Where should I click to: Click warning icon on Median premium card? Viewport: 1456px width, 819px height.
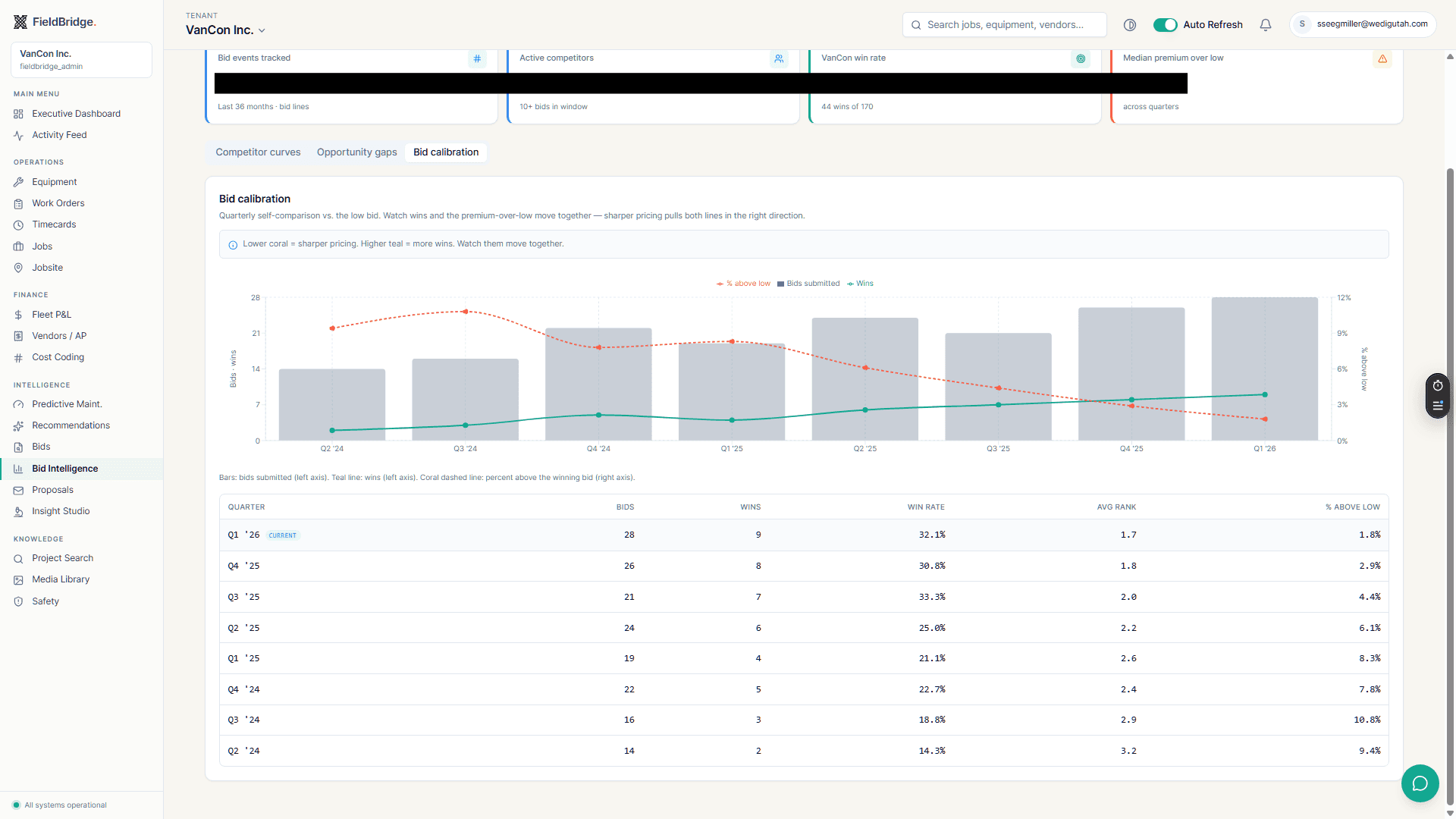(x=1382, y=58)
